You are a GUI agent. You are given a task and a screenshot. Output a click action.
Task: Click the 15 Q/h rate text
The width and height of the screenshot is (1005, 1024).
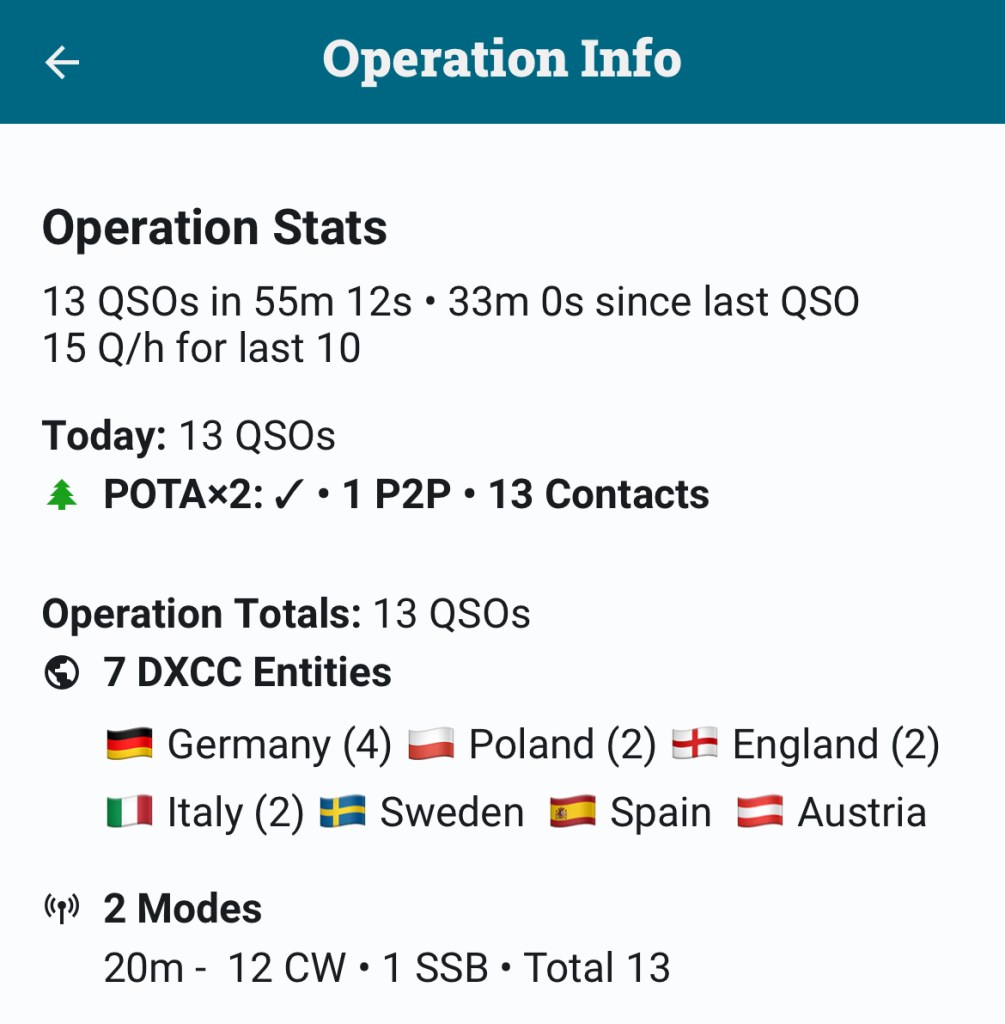pyautogui.click(x=201, y=349)
